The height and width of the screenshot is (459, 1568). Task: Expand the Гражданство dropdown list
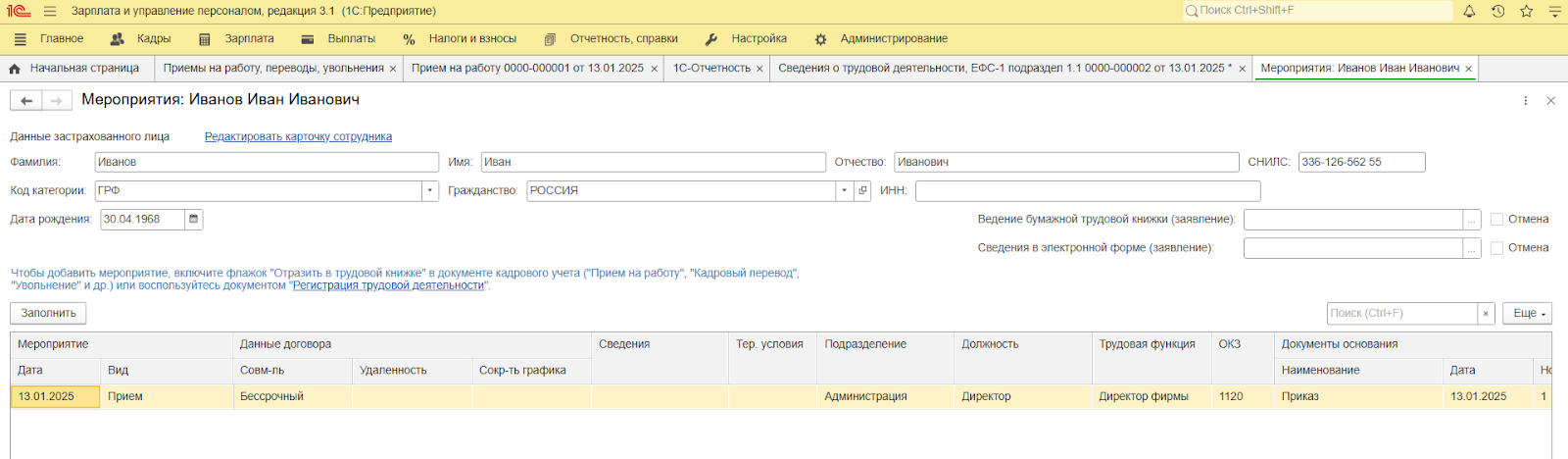point(844,191)
